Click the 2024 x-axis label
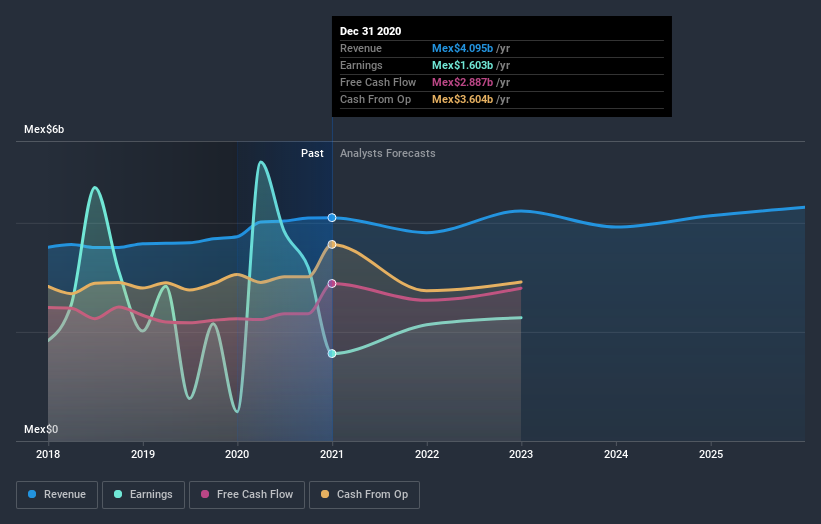Image resolution: width=821 pixels, height=524 pixels. tap(616, 454)
